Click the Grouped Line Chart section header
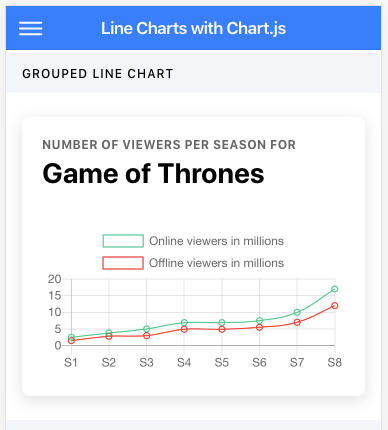This screenshot has height=430, width=388. point(98,74)
